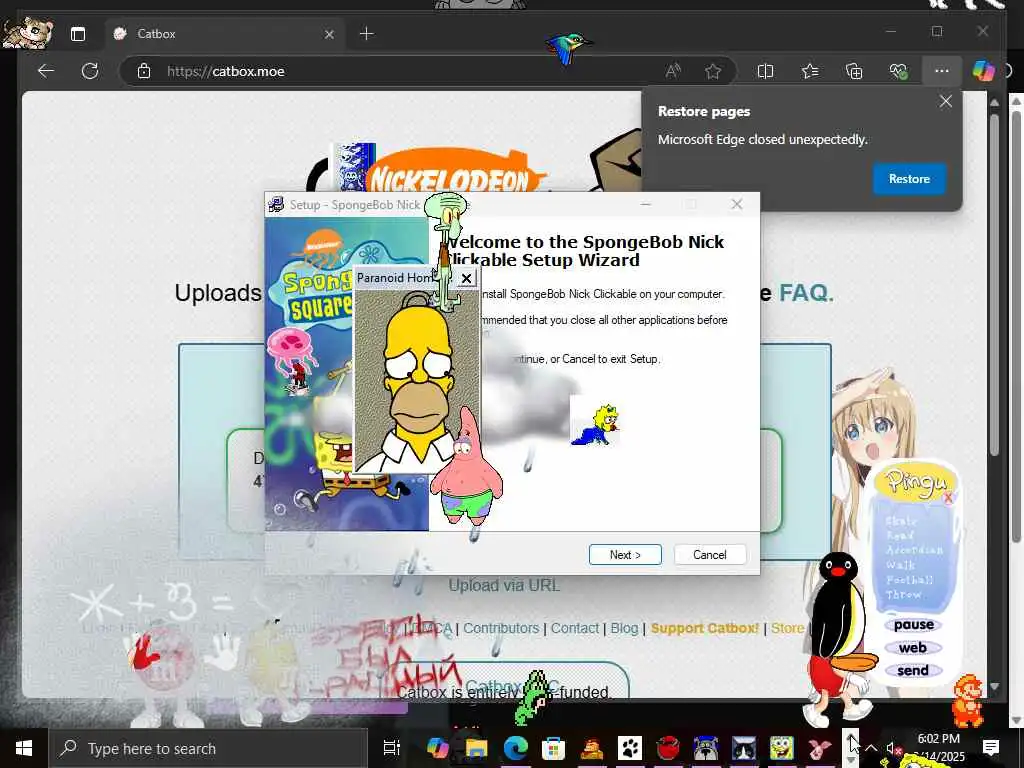Click web button on Pingu panel
The height and width of the screenshot is (768, 1024).
click(912, 648)
